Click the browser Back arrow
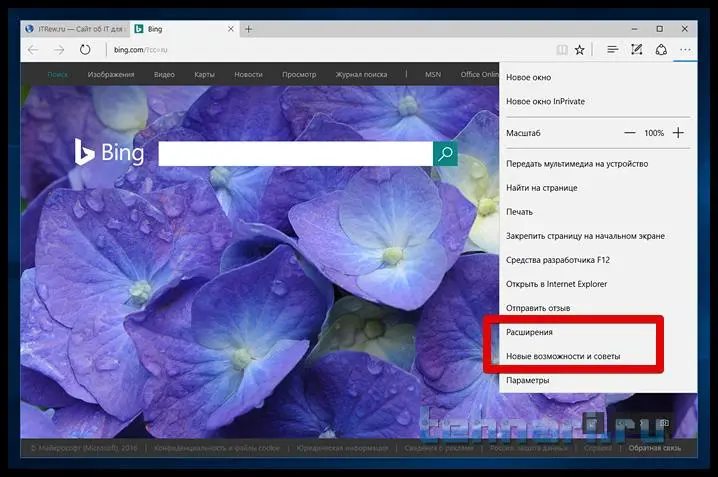 (33, 49)
